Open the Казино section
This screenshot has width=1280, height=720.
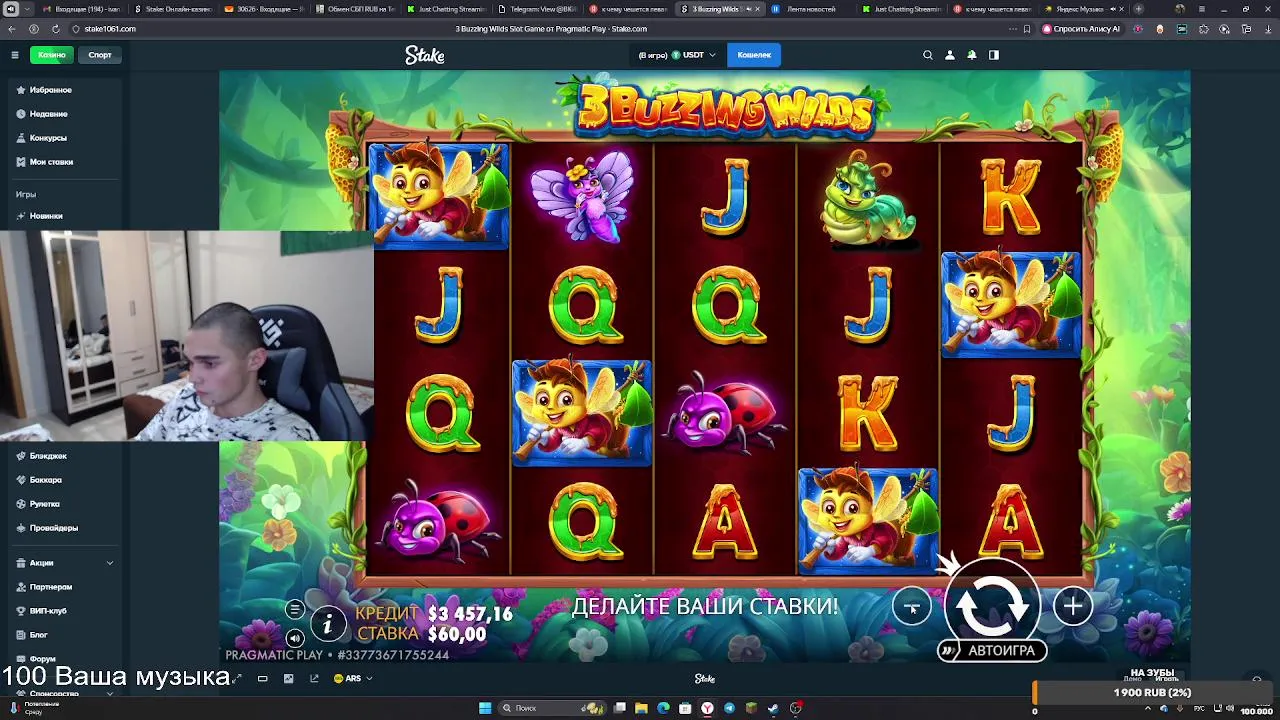pyautogui.click(x=52, y=55)
